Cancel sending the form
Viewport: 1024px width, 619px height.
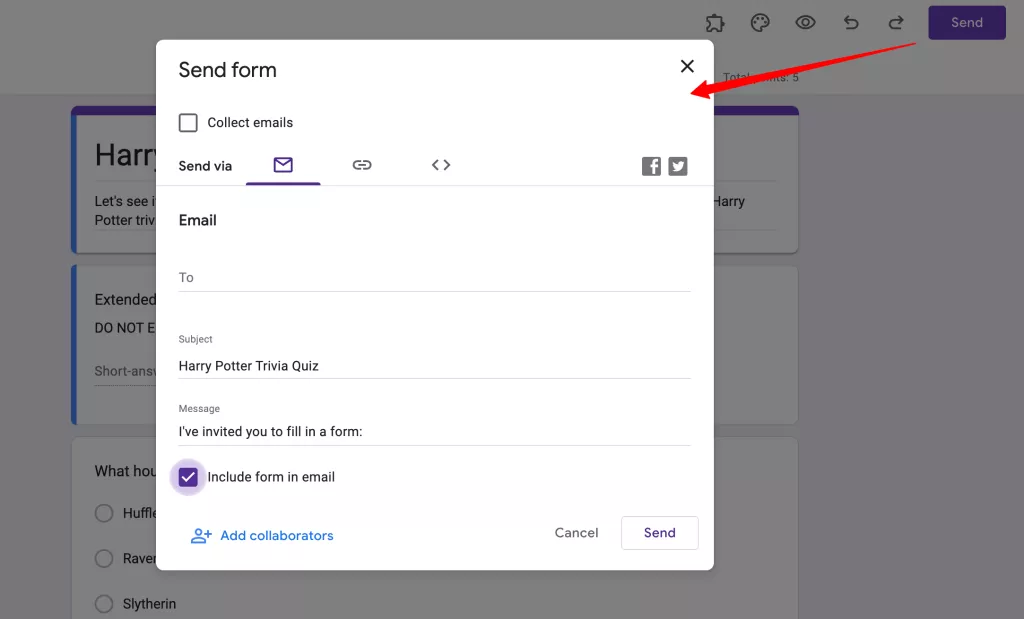(576, 533)
